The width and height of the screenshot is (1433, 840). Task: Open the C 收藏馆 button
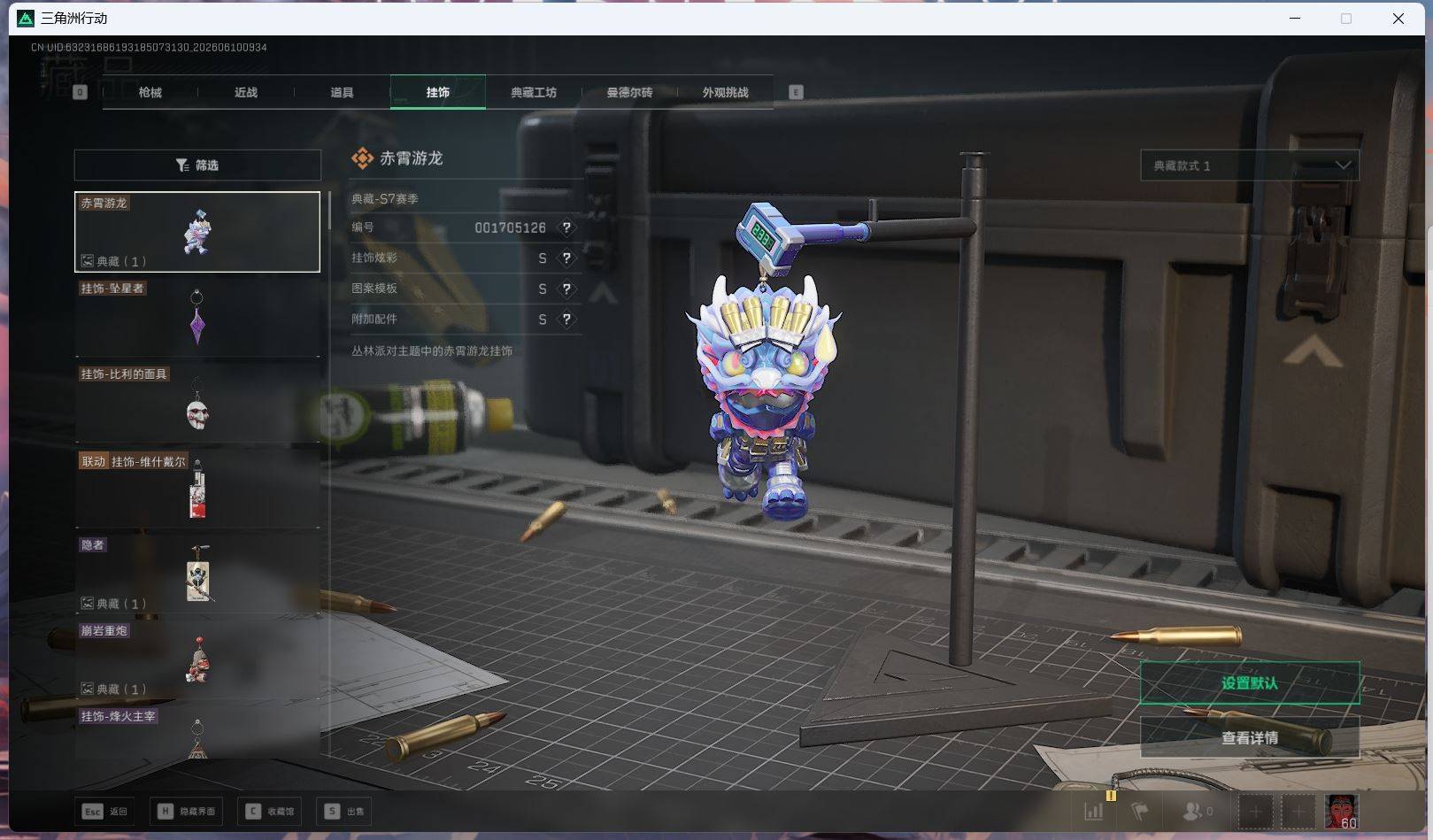pyautogui.click(x=270, y=811)
